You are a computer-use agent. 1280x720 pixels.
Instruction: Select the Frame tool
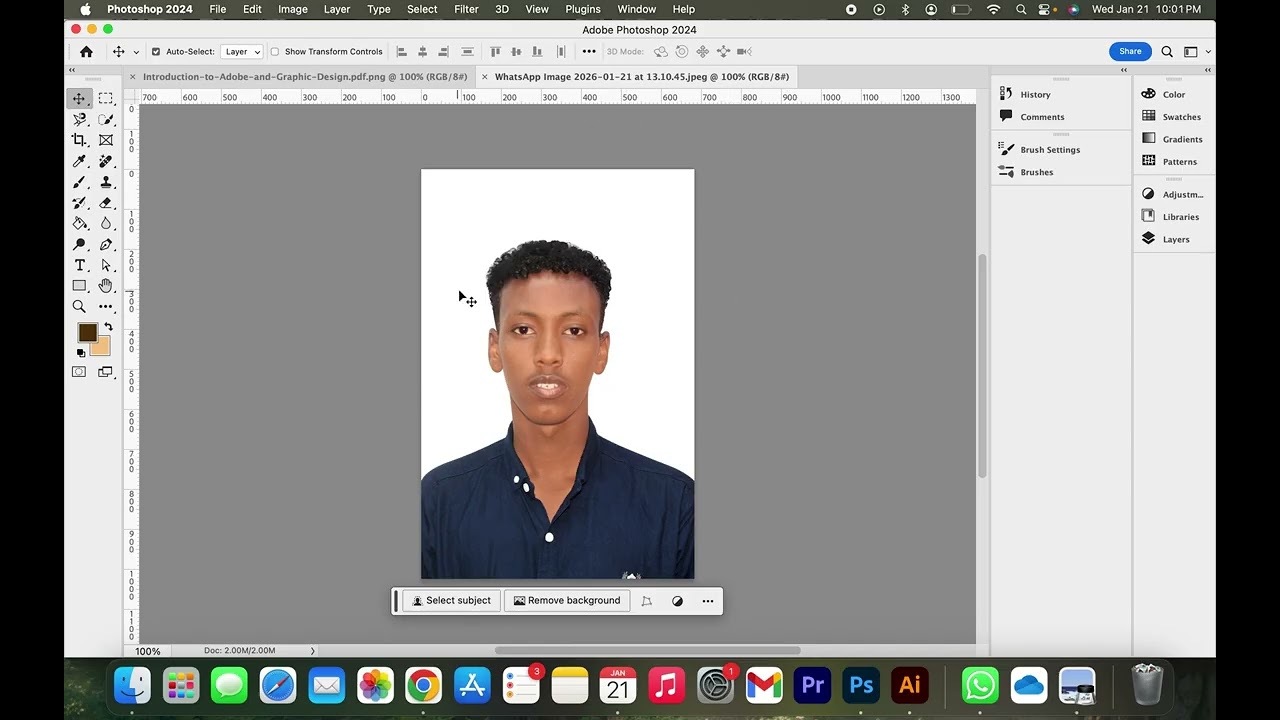pyautogui.click(x=105, y=140)
